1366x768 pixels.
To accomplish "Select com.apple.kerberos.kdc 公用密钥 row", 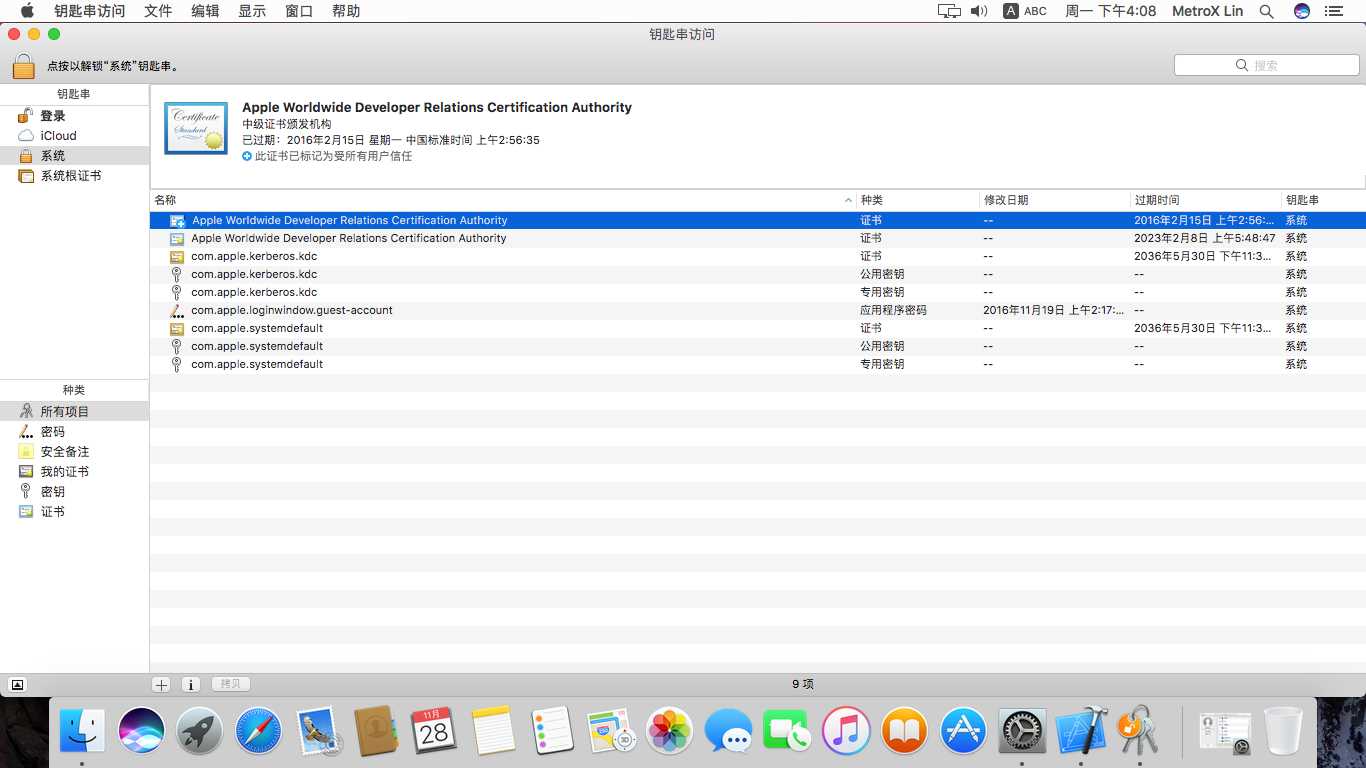I will 758,274.
